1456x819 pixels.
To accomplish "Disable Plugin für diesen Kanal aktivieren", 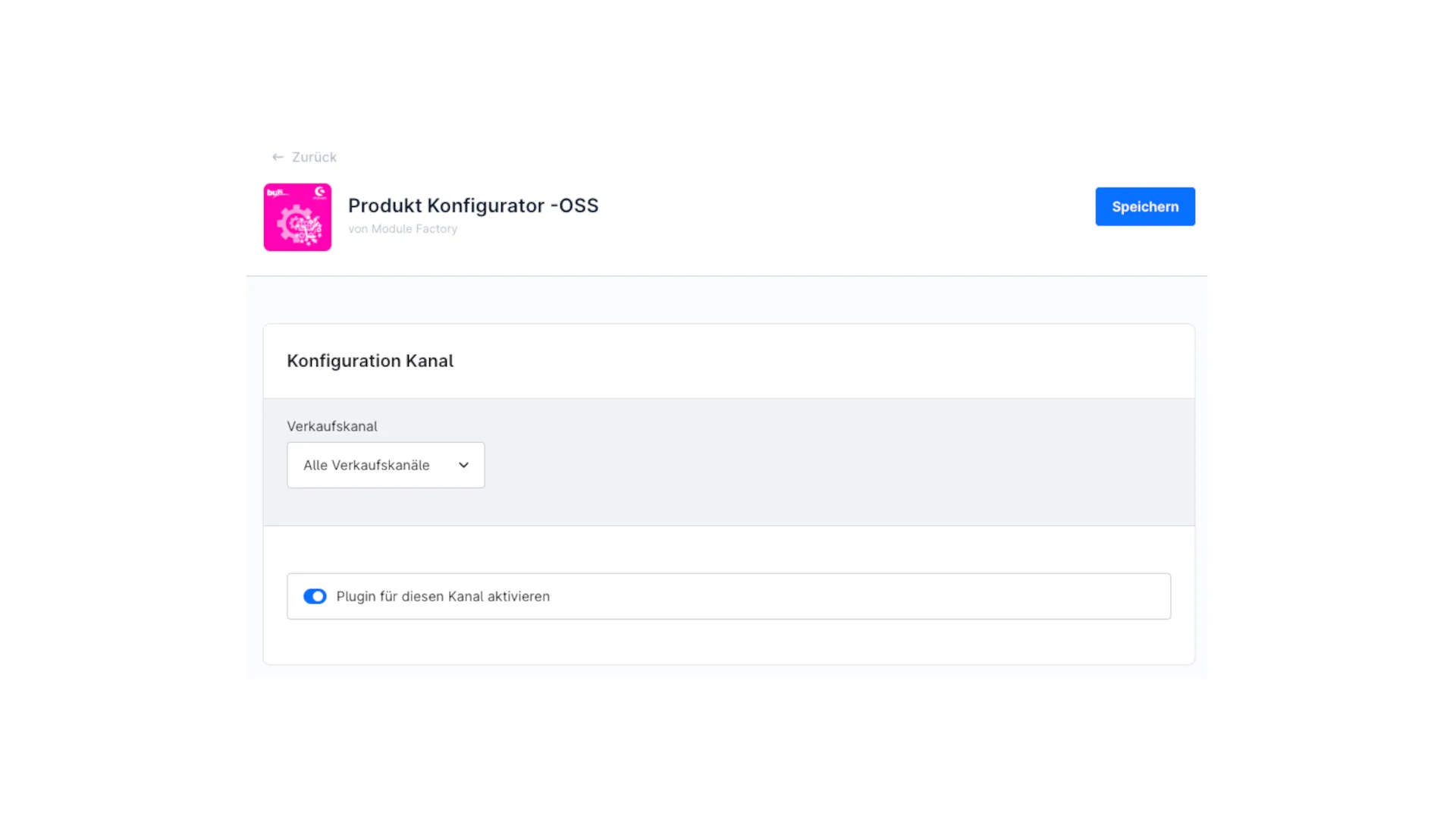I will pos(315,596).
